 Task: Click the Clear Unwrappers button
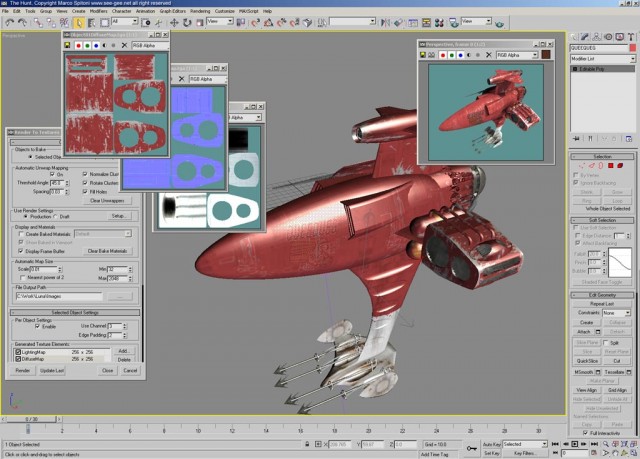[107, 201]
